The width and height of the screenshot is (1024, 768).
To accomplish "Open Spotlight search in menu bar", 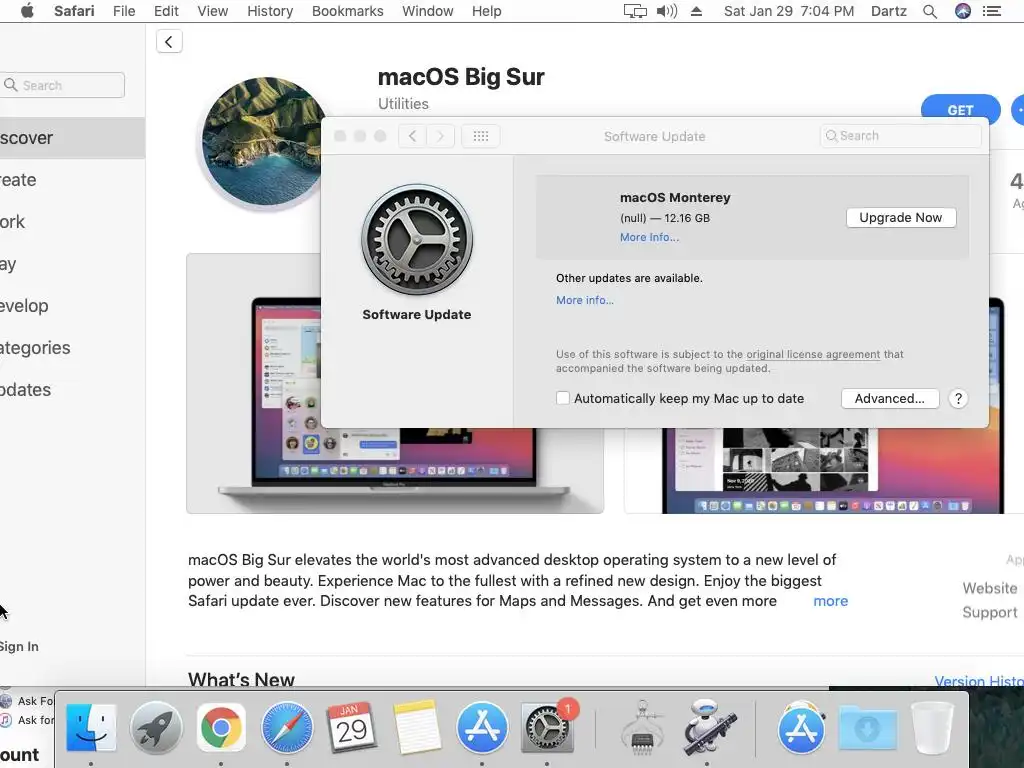I will [930, 11].
